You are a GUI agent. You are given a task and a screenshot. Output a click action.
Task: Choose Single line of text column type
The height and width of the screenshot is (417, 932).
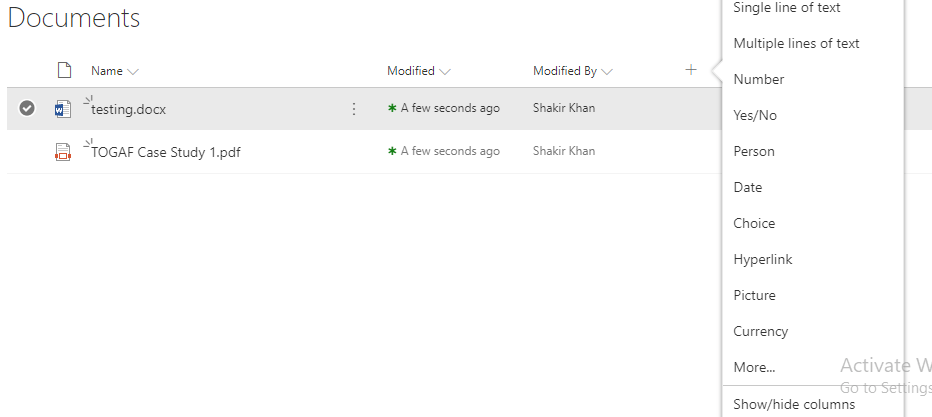[786, 8]
